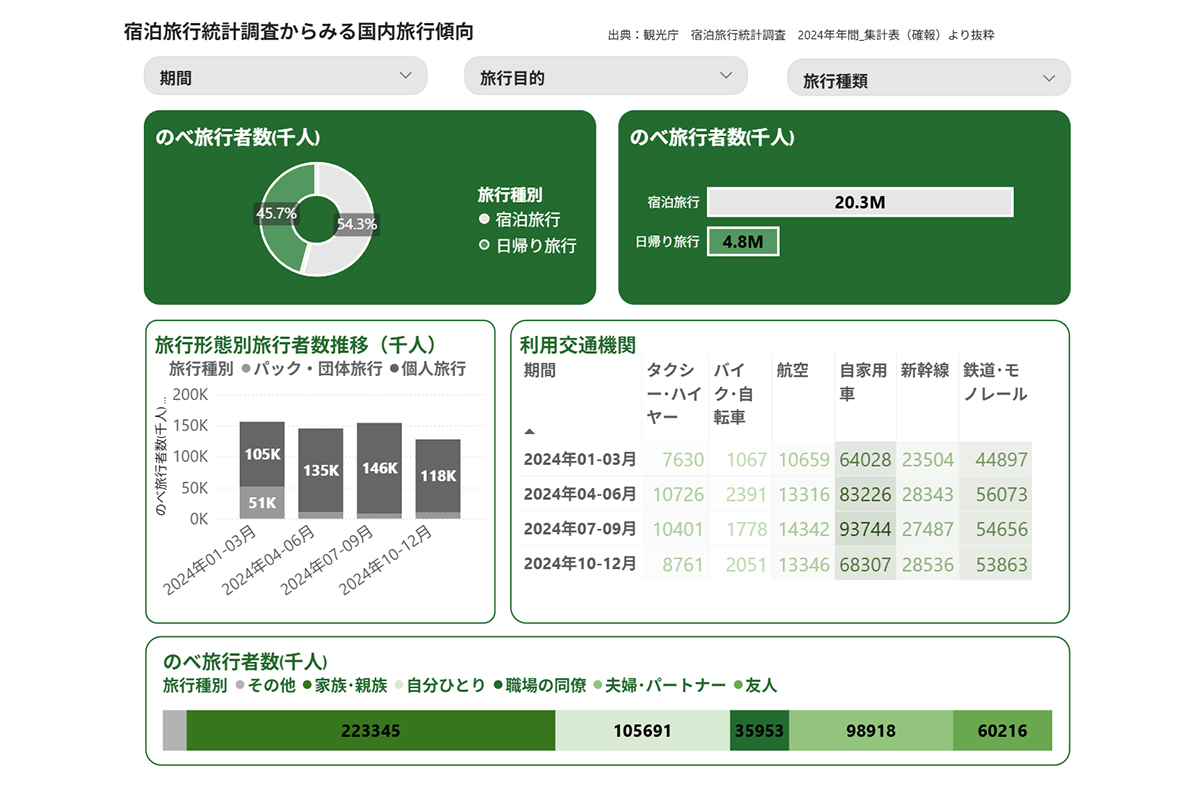This screenshot has width=1200, height=800.
Task: Click the 自家用車 column header in table
Action: coord(864,370)
